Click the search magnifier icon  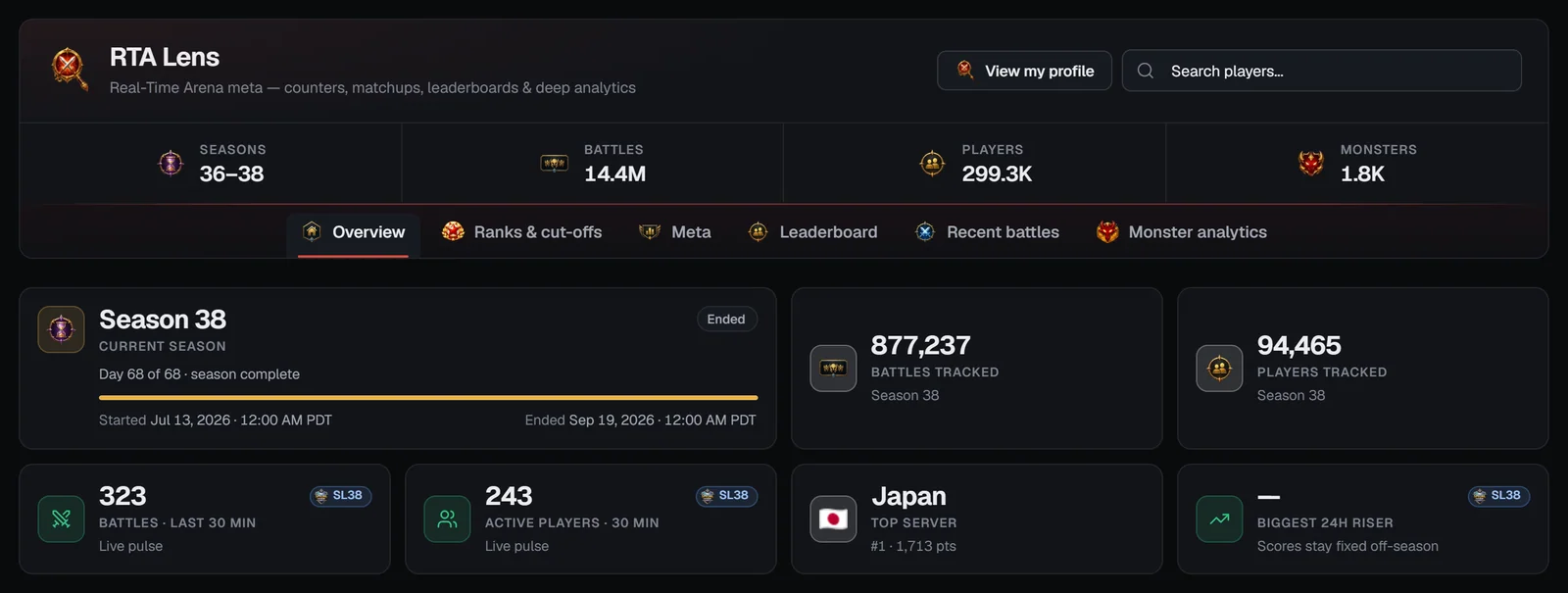click(x=1145, y=71)
